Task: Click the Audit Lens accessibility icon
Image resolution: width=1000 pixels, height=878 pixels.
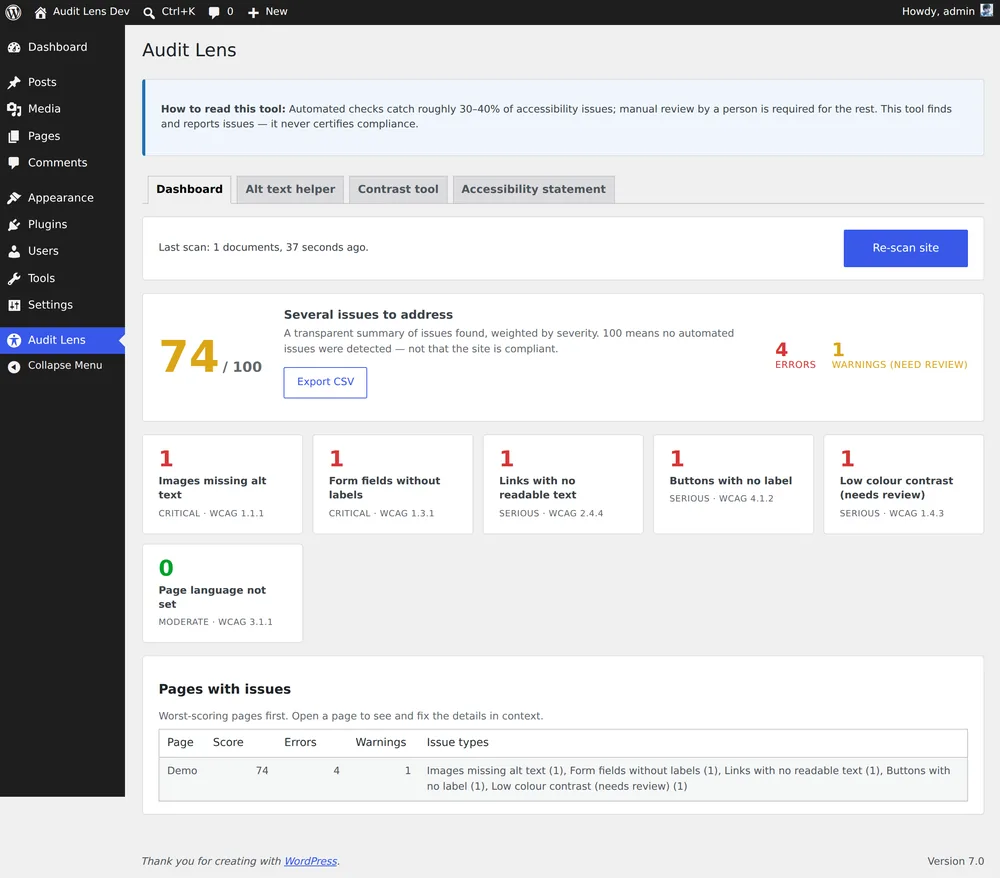Action: point(14,340)
